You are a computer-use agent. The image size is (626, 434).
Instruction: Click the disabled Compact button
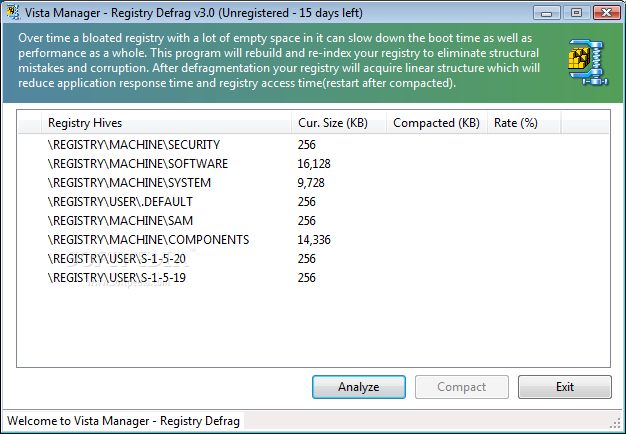[x=462, y=387]
